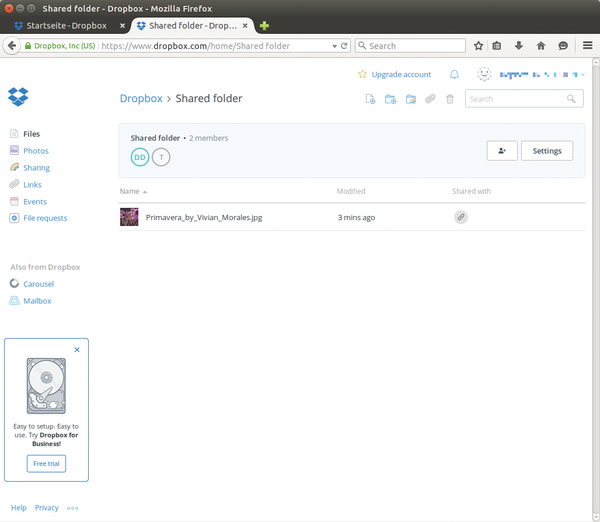This screenshot has height=522, width=600.
Task: Click the smiley avatar icon
Action: (x=484, y=74)
